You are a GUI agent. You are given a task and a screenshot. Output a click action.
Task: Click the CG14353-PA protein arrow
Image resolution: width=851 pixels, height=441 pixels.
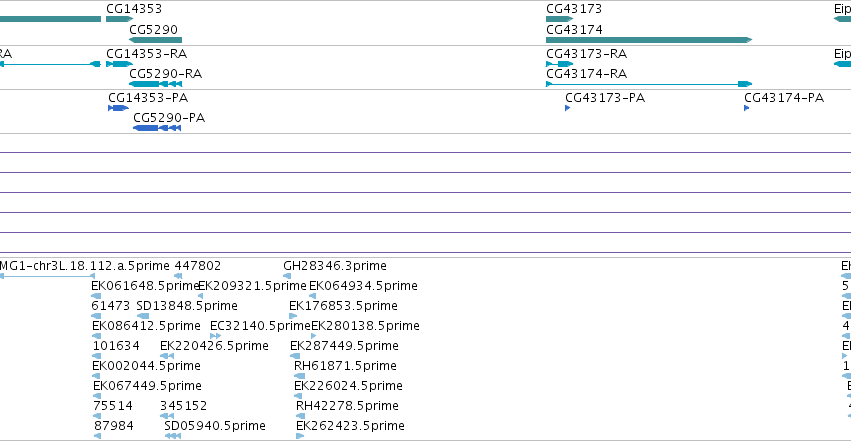point(118,108)
